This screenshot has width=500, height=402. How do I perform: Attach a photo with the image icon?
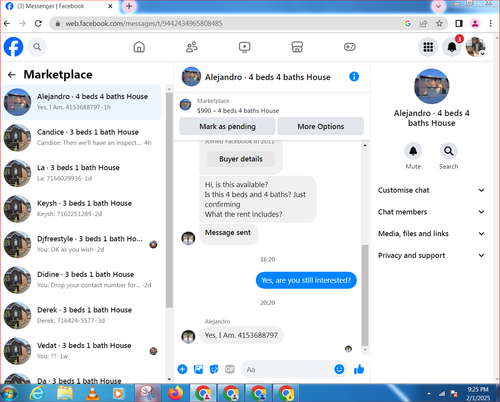[x=198, y=369]
